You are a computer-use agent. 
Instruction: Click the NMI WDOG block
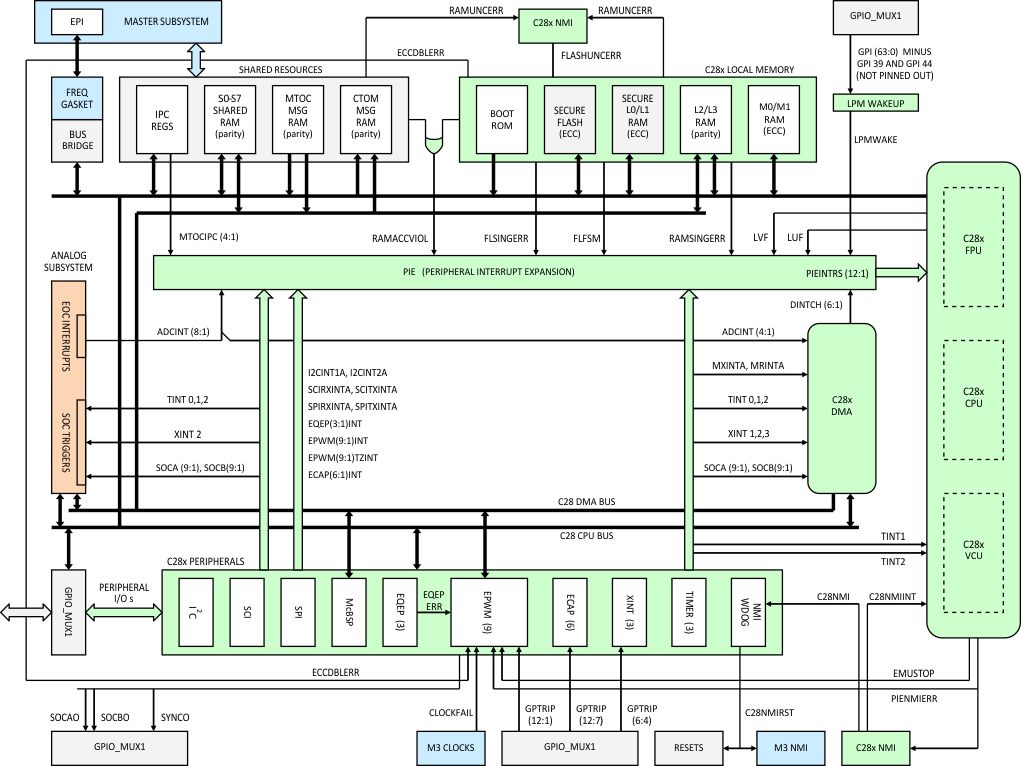[748, 613]
